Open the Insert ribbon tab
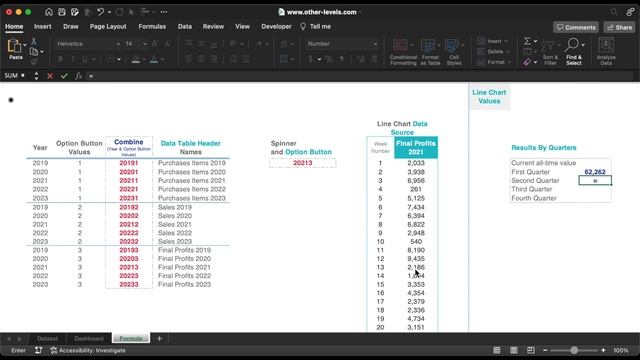Viewport: 640px width, 360px height. click(42, 27)
